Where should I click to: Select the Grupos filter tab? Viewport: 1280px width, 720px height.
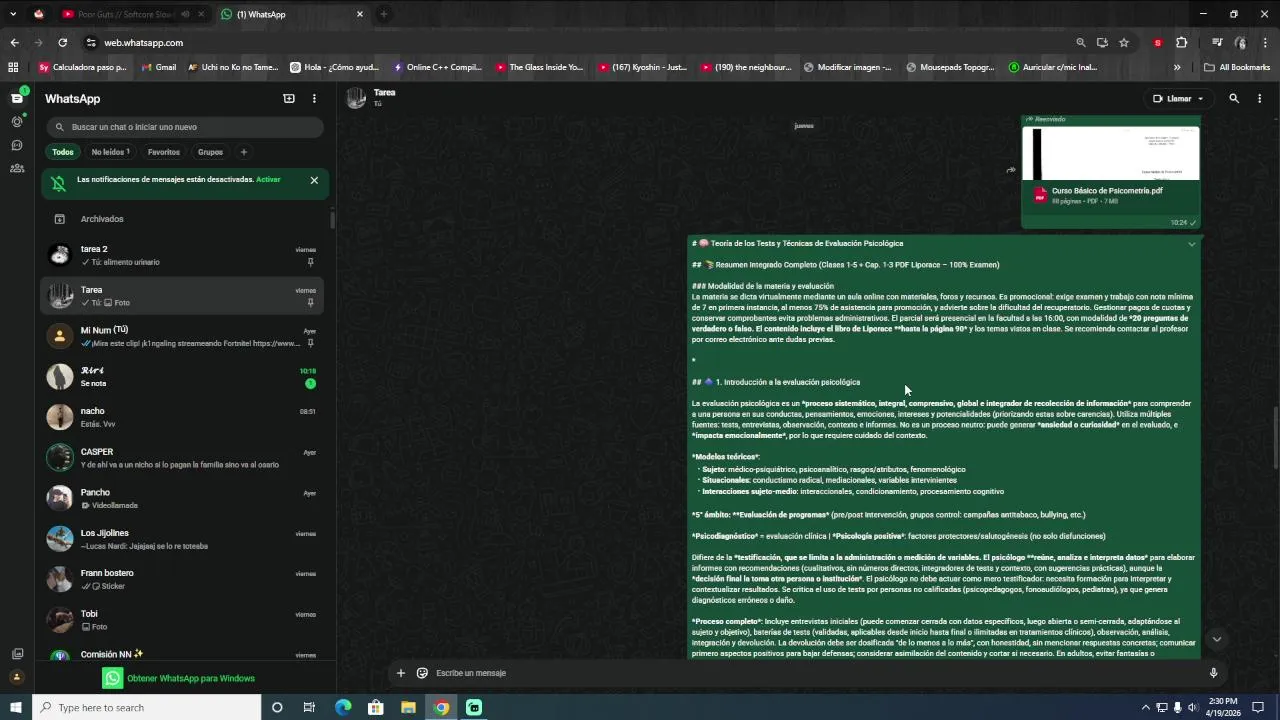tap(210, 152)
